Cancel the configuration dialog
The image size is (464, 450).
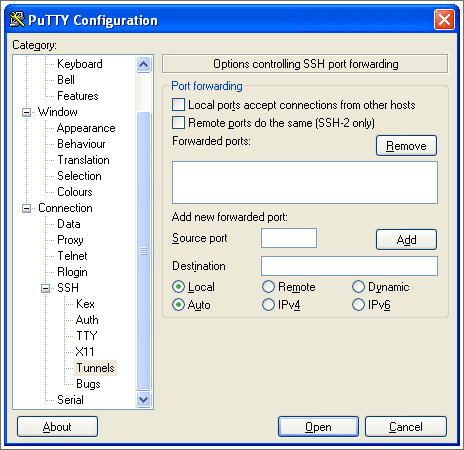click(x=406, y=427)
